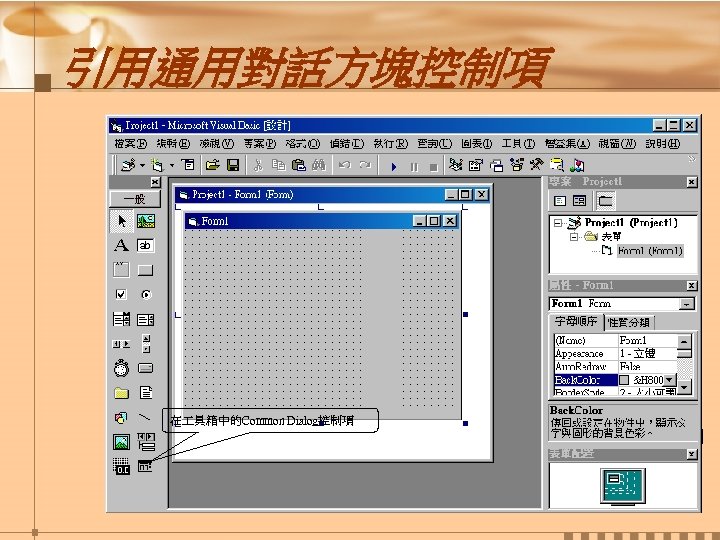The height and width of the screenshot is (540, 720).
Task: Select the DirListBox folder control
Action: 121,393
